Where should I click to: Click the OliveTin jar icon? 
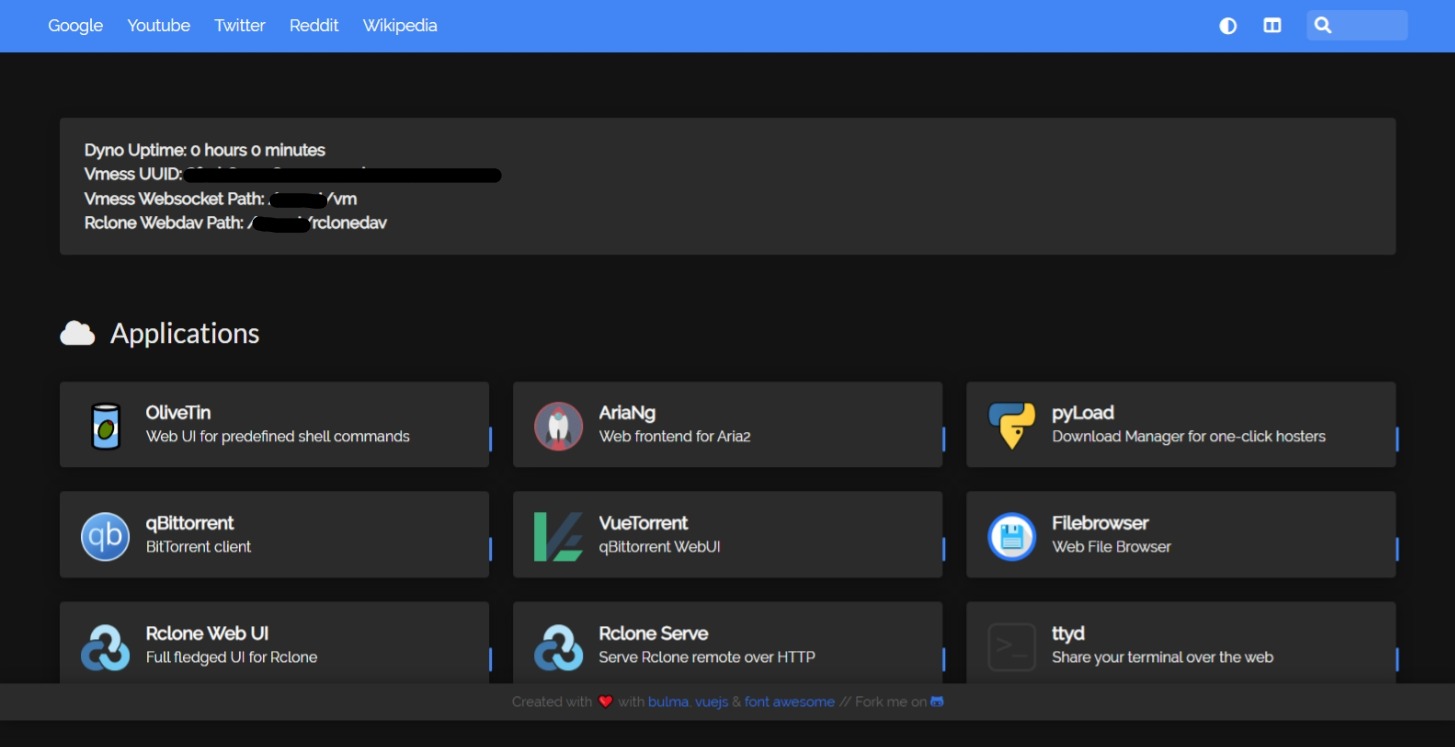(x=105, y=426)
